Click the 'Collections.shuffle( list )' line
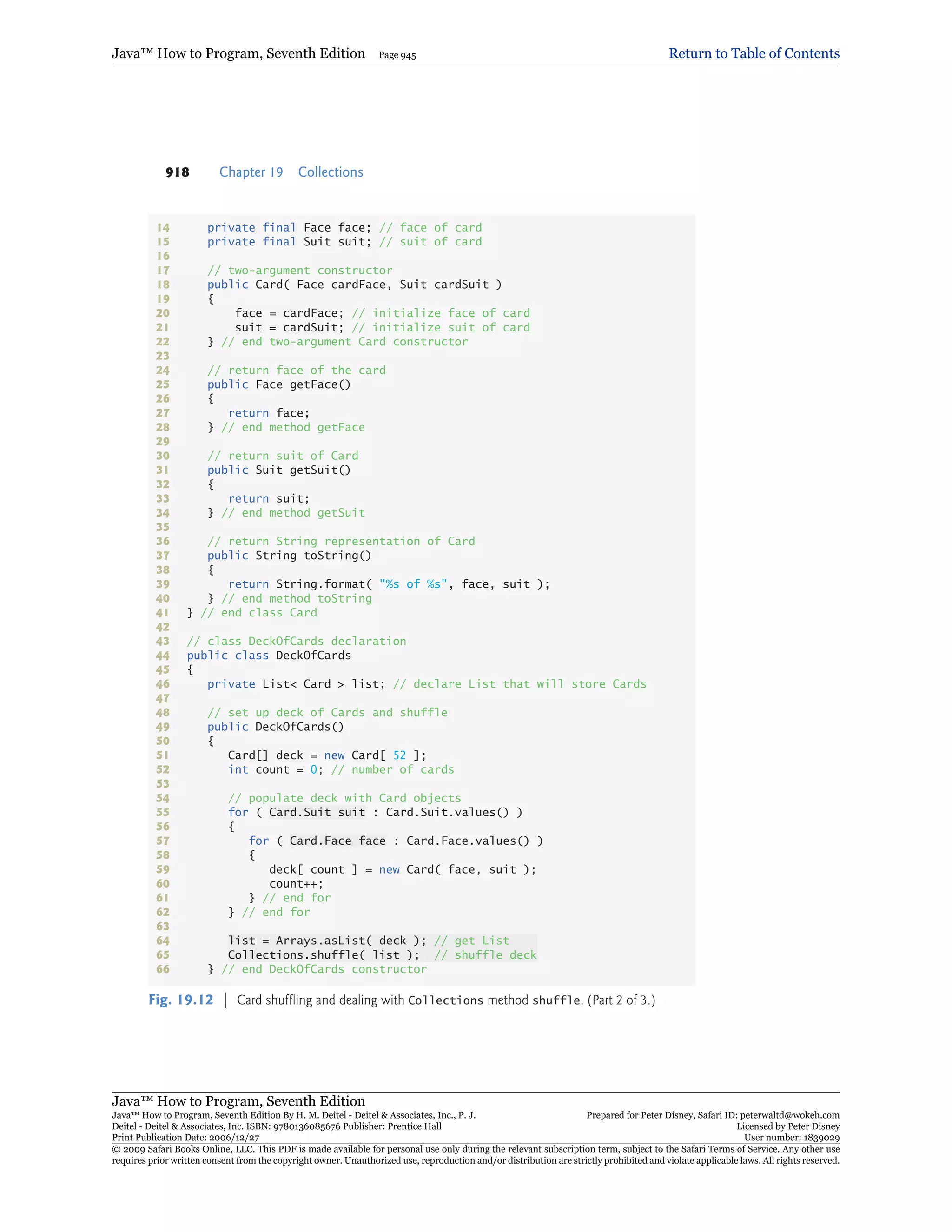The width and height of the screenshot is (952, 1232). [324, 954]
